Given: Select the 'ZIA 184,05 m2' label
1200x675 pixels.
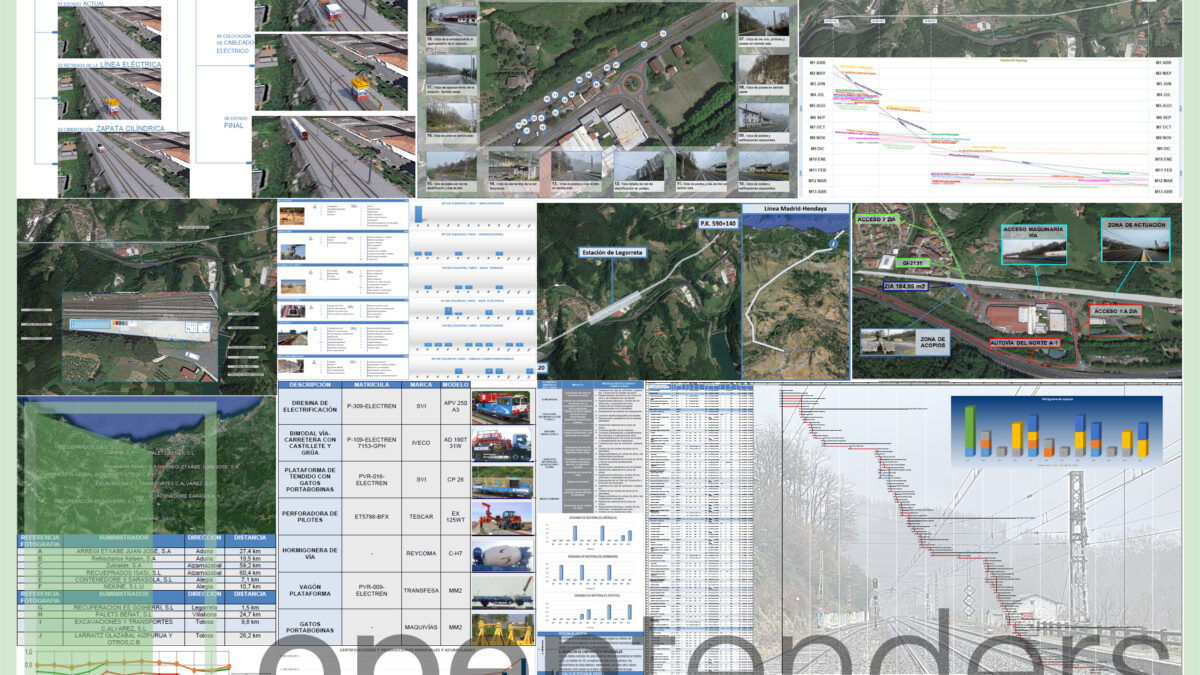Looking at the screenshot, I should pyautogui.click(x=905, y=286).
